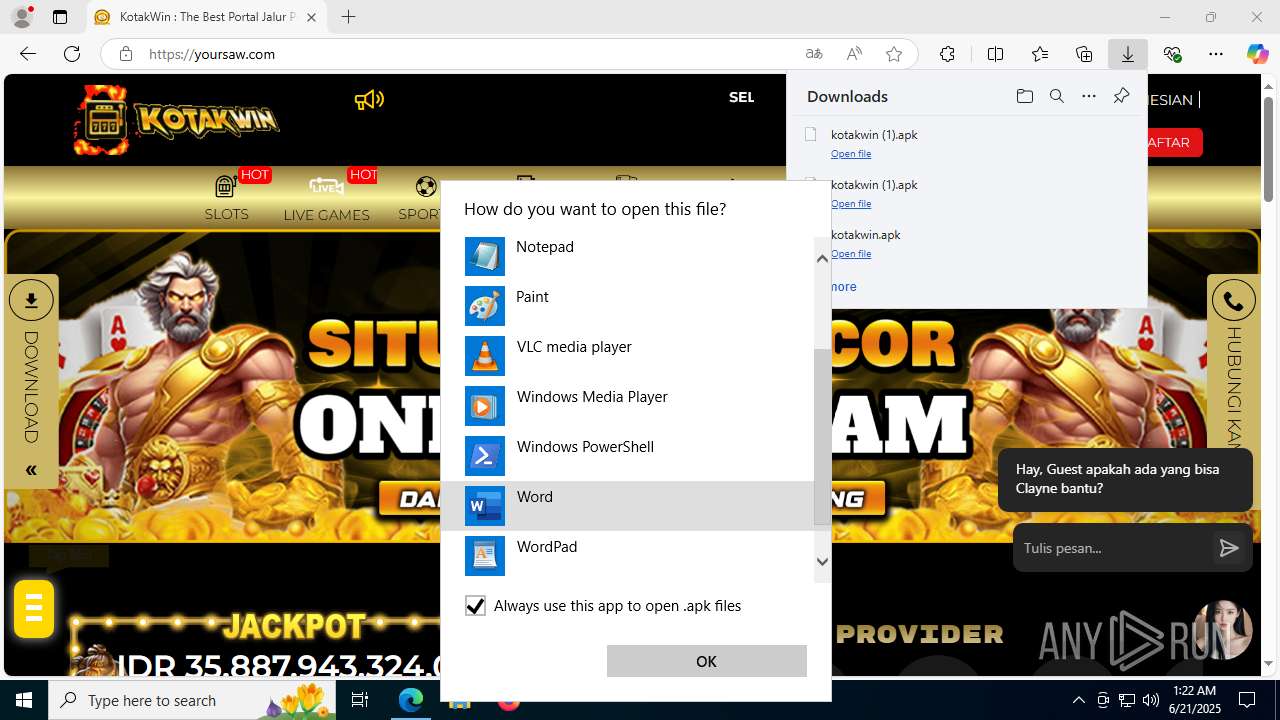Image resolution: width=1280 pixels, height=720 pixels.
Task: Open LIVE GAMES category tab
Action: click(326, 198)
